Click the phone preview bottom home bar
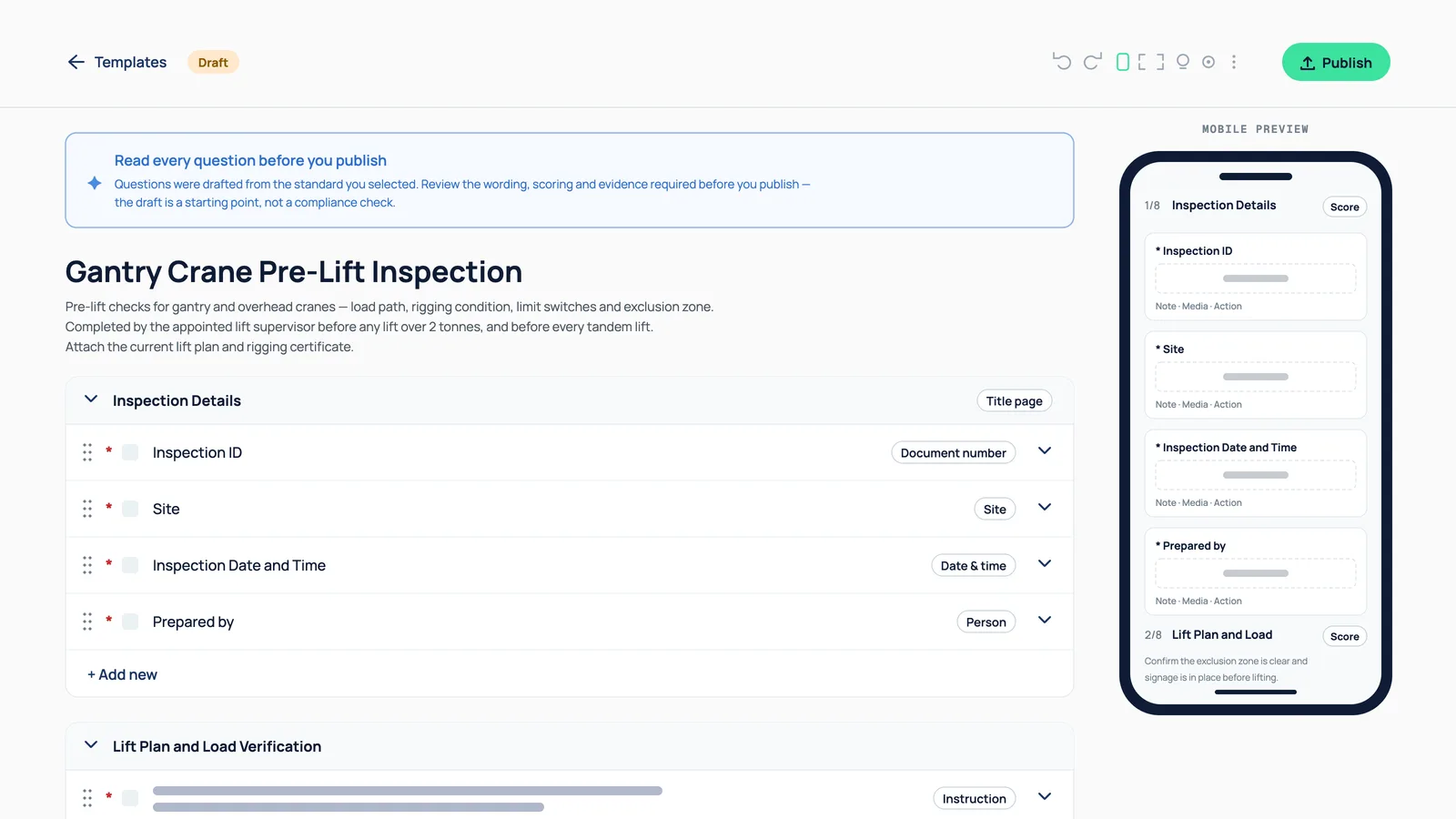The image size is (1456, 819). 1255,692
